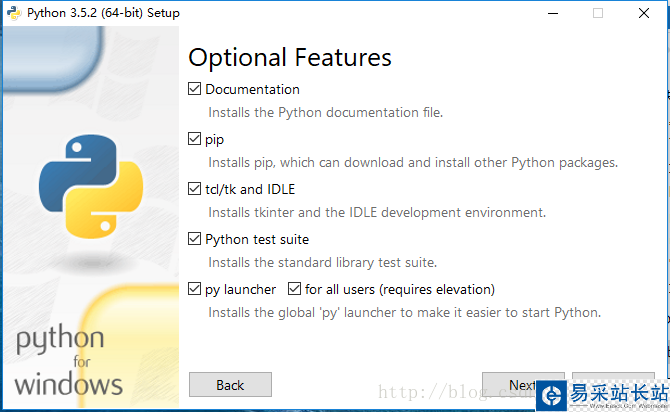This screenshot has height=412, width=670.
Task: Minimize the Python Setup window
Action: pos(551,13)
